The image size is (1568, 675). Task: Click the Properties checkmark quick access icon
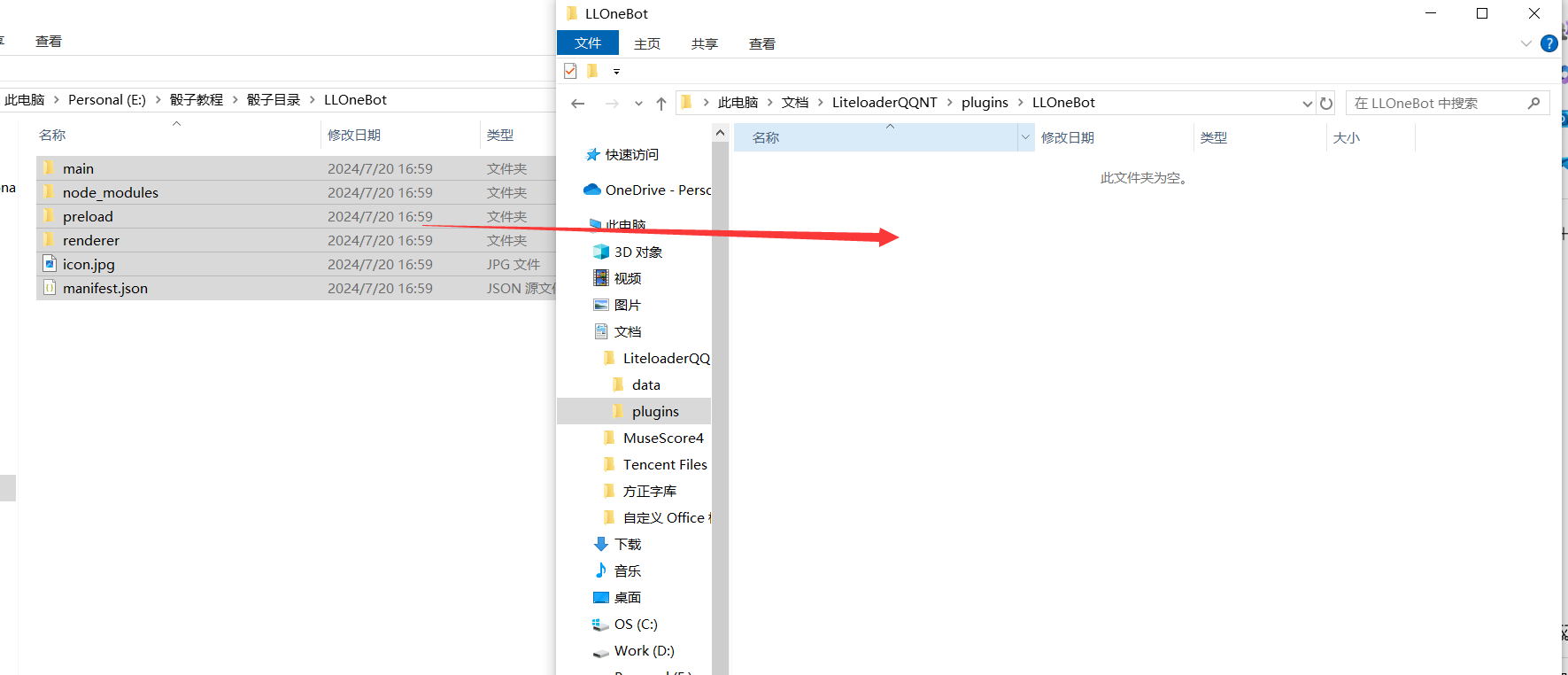[x=570, y=71]
